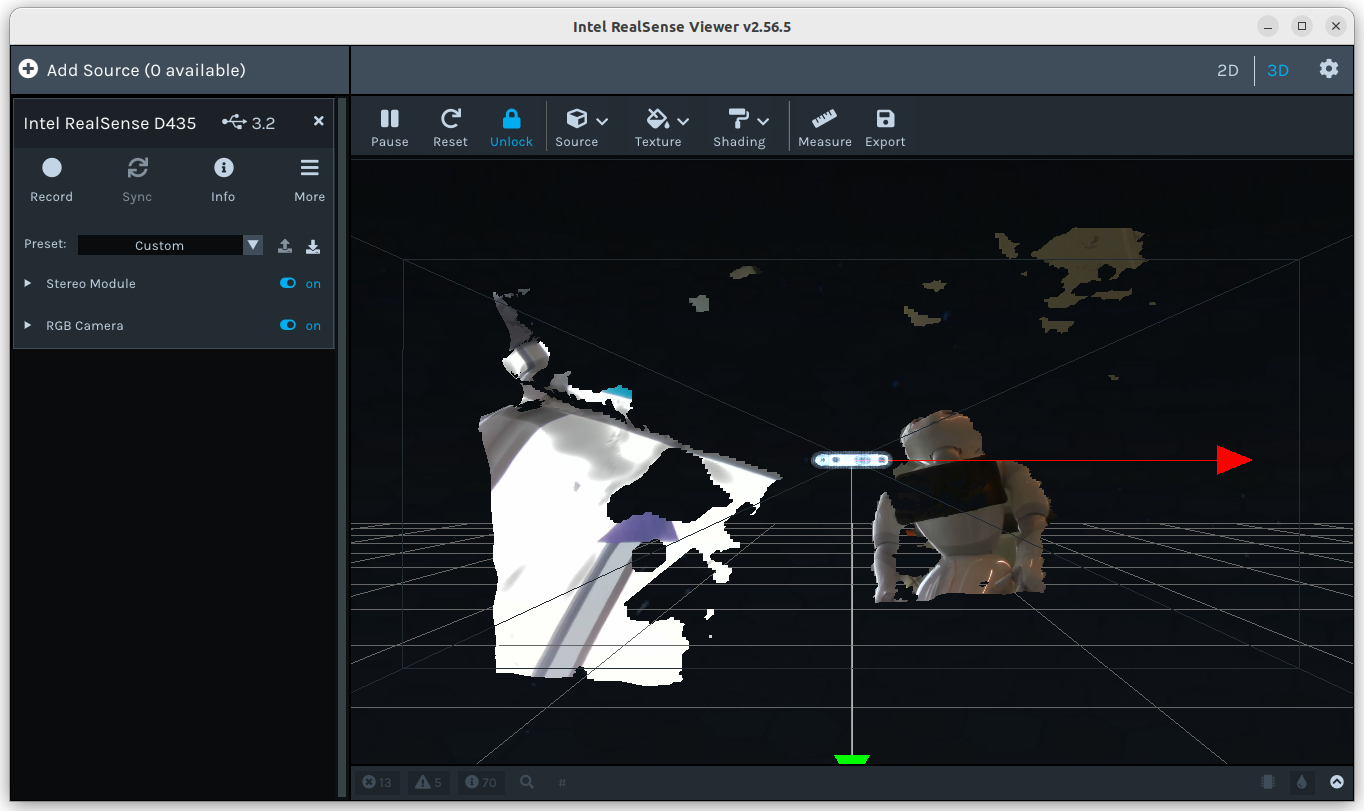Expand the RGB Camera section
The image size is (1364, 811).
28,326
